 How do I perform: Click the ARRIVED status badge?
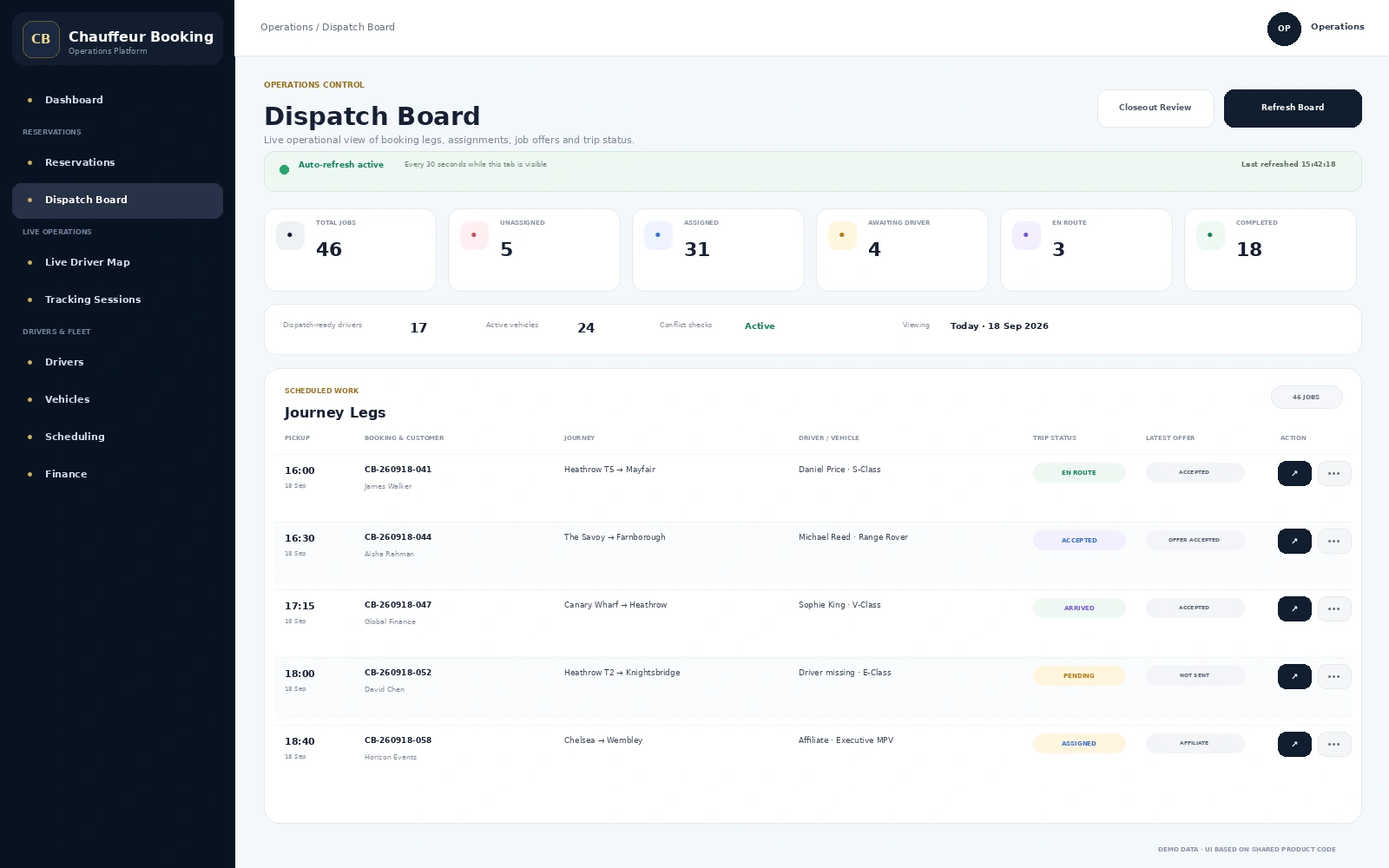coord(1079,608)
